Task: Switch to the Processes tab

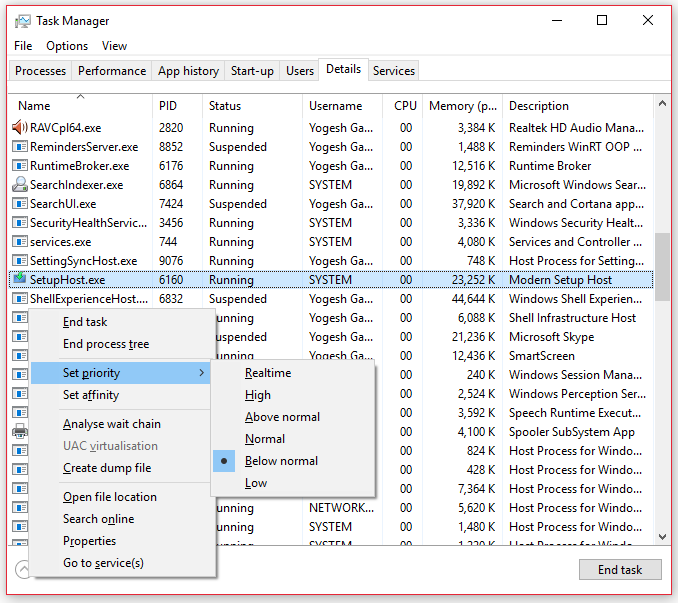Action: pyautogui.click(x=40, y=71)
